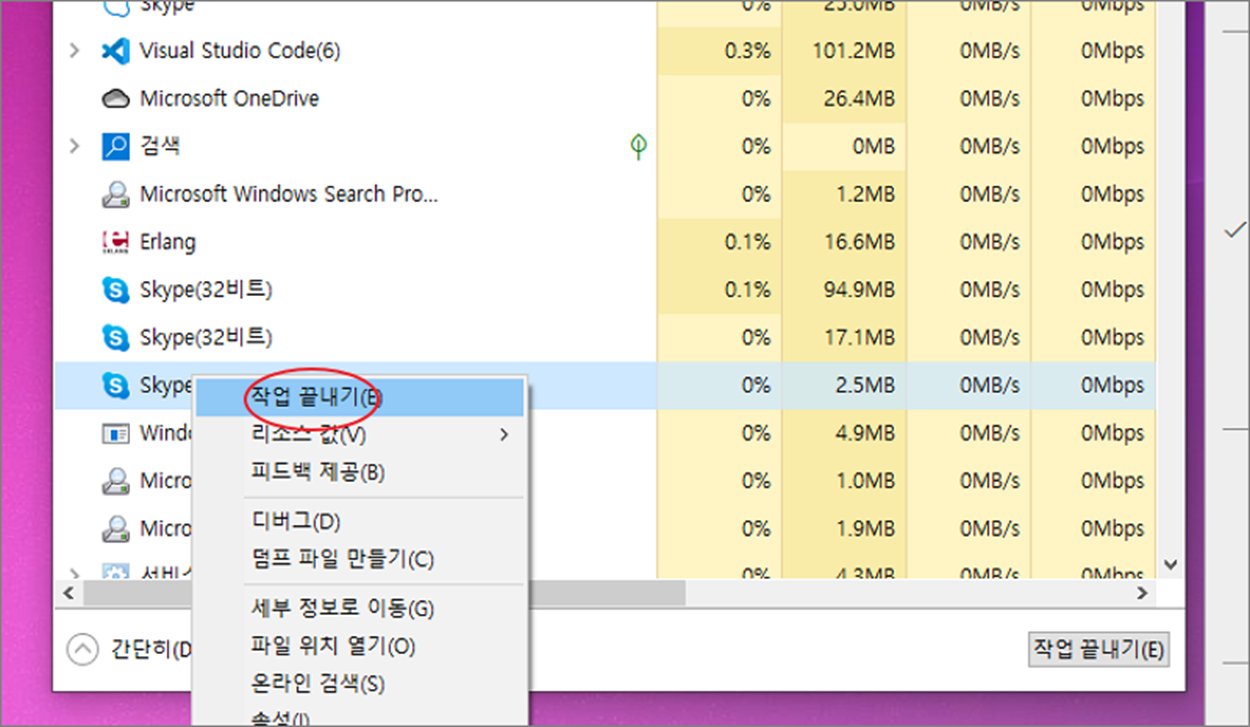Click the 101.2MB memory cell
1250x727 pixels.
click(x=844, y=50)
